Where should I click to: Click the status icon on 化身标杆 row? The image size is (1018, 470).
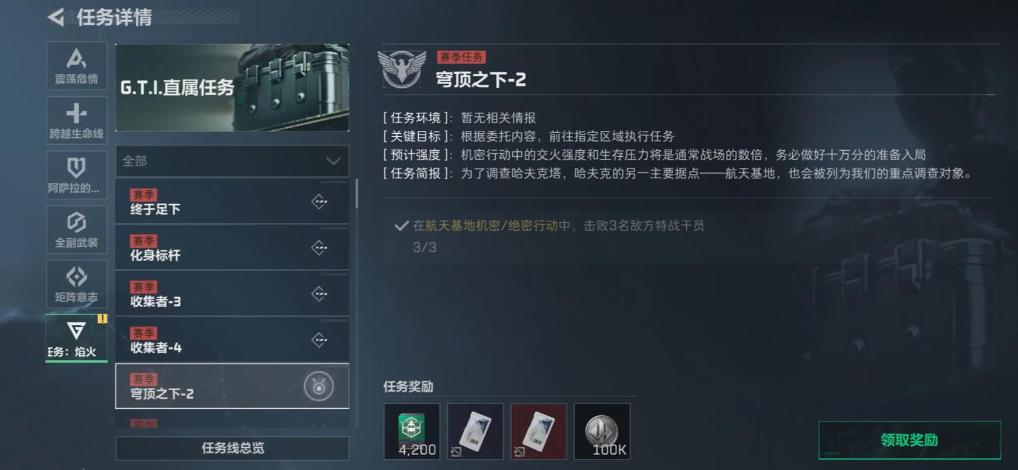coord(319,247)
